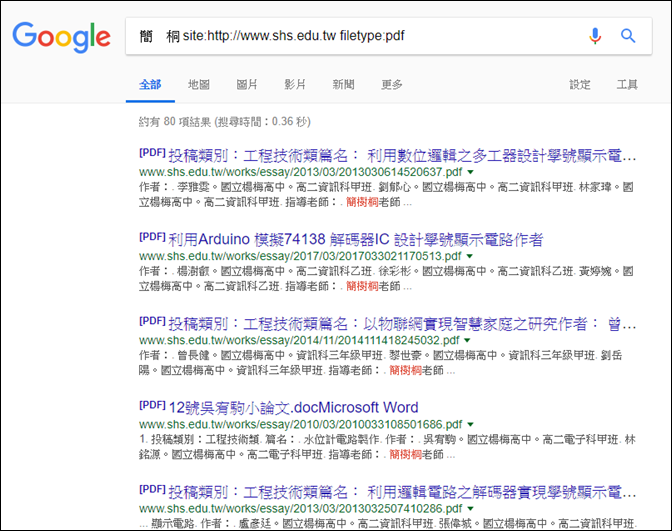
Task: Click the Google logo
Action: tap(61, 37)
